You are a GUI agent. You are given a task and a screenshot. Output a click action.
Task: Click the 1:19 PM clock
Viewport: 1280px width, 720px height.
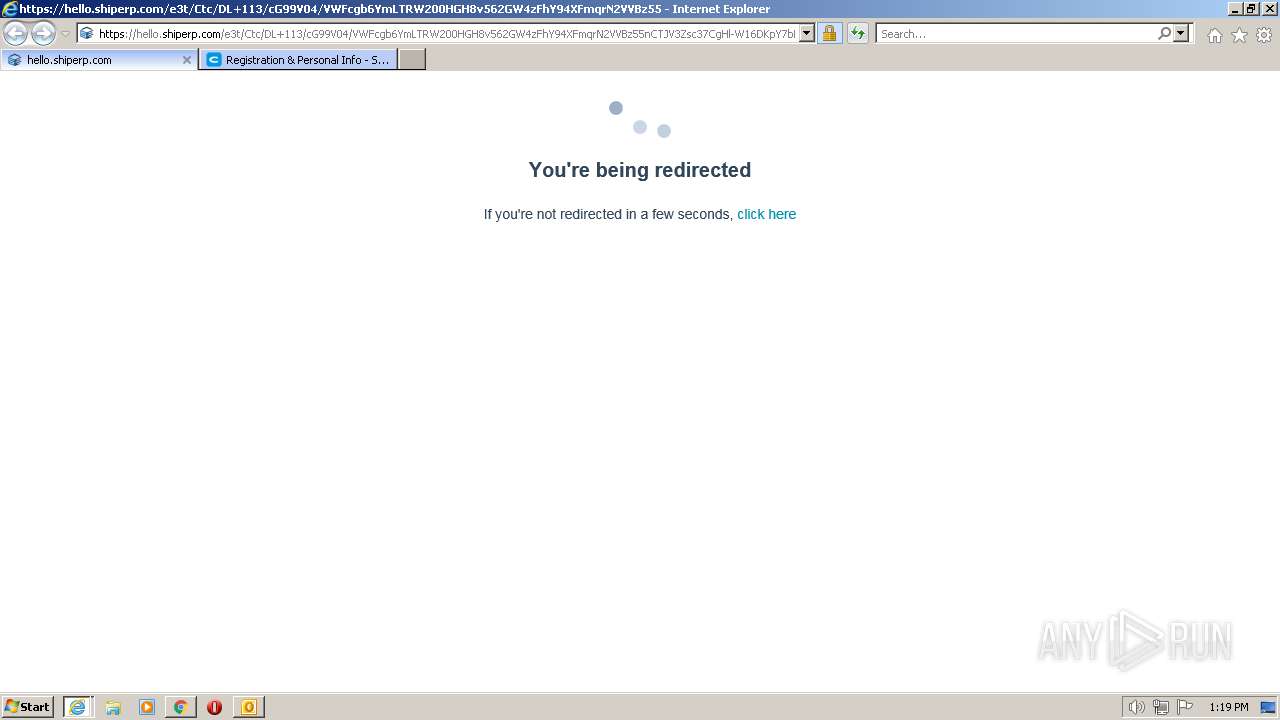[x=1228, y=707]
